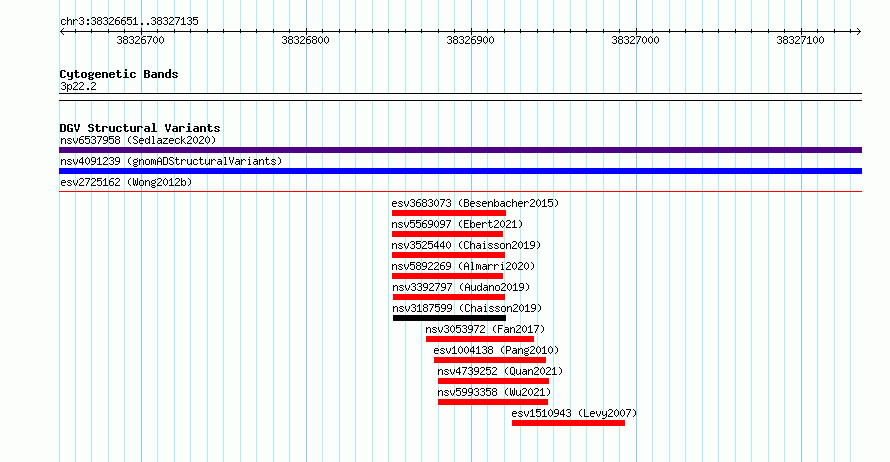Image resolution: width=890 pixels, height=462 pixels.
Task: Click the right arrowhead of the ruler
Action: (x=859, y=32)
